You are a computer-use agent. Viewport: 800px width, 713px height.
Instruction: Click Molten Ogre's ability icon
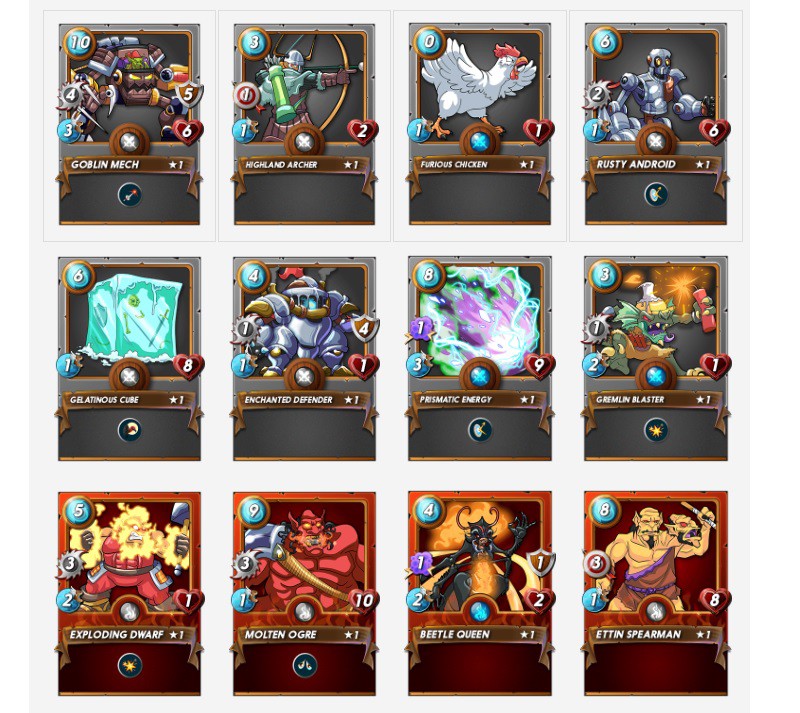305,665
